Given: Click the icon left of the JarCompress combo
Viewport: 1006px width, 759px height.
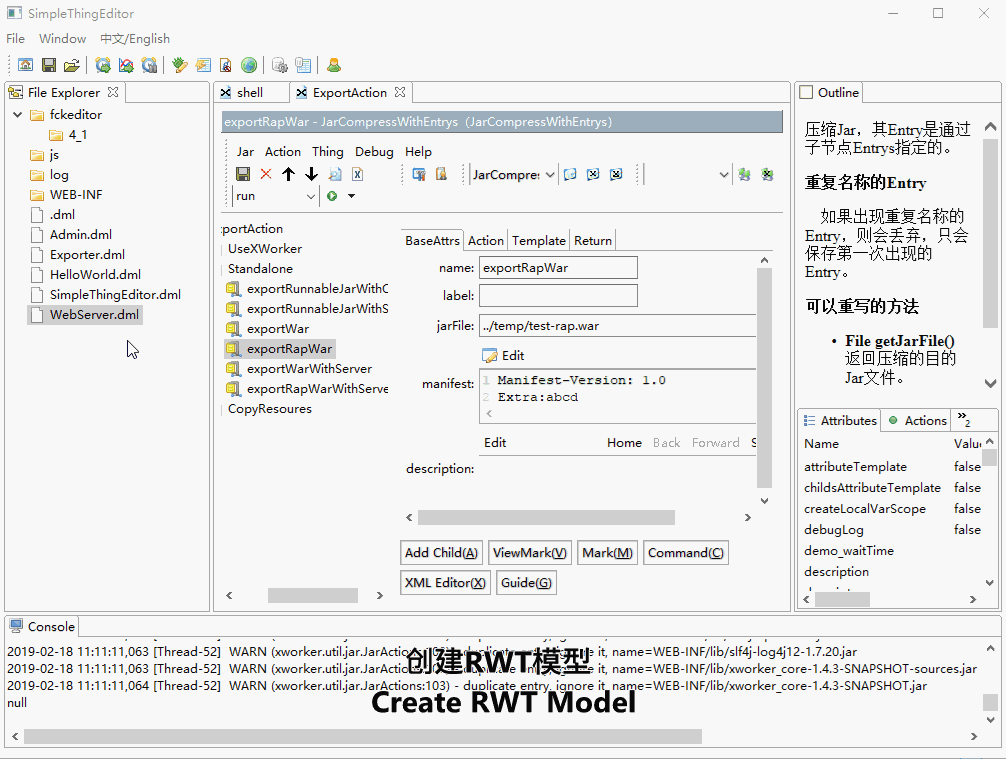Looking at the screenshot, I should (441, 174).
